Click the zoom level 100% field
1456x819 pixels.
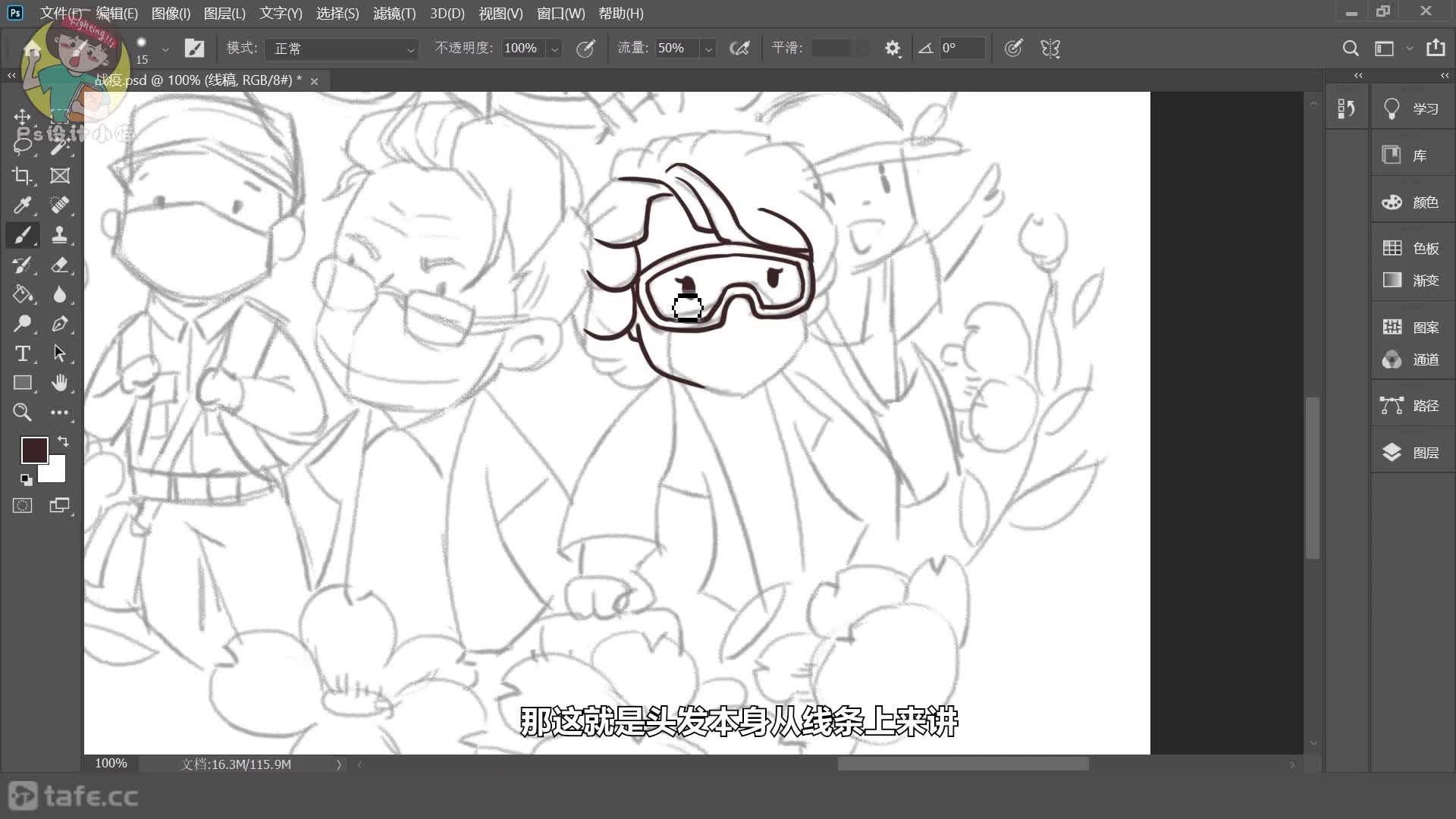[x=111, y=764]
